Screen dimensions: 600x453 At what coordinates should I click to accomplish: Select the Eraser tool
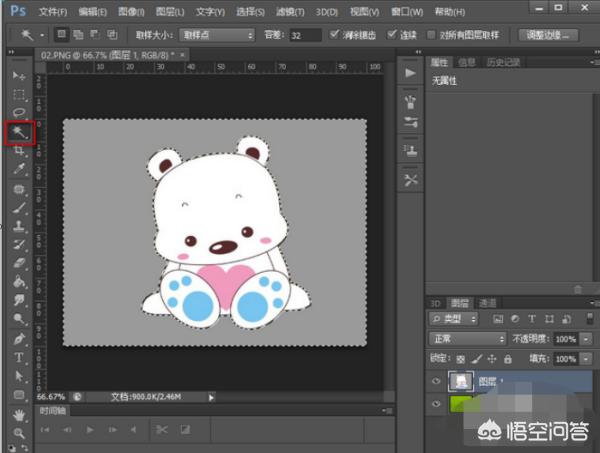click(19, 263)
